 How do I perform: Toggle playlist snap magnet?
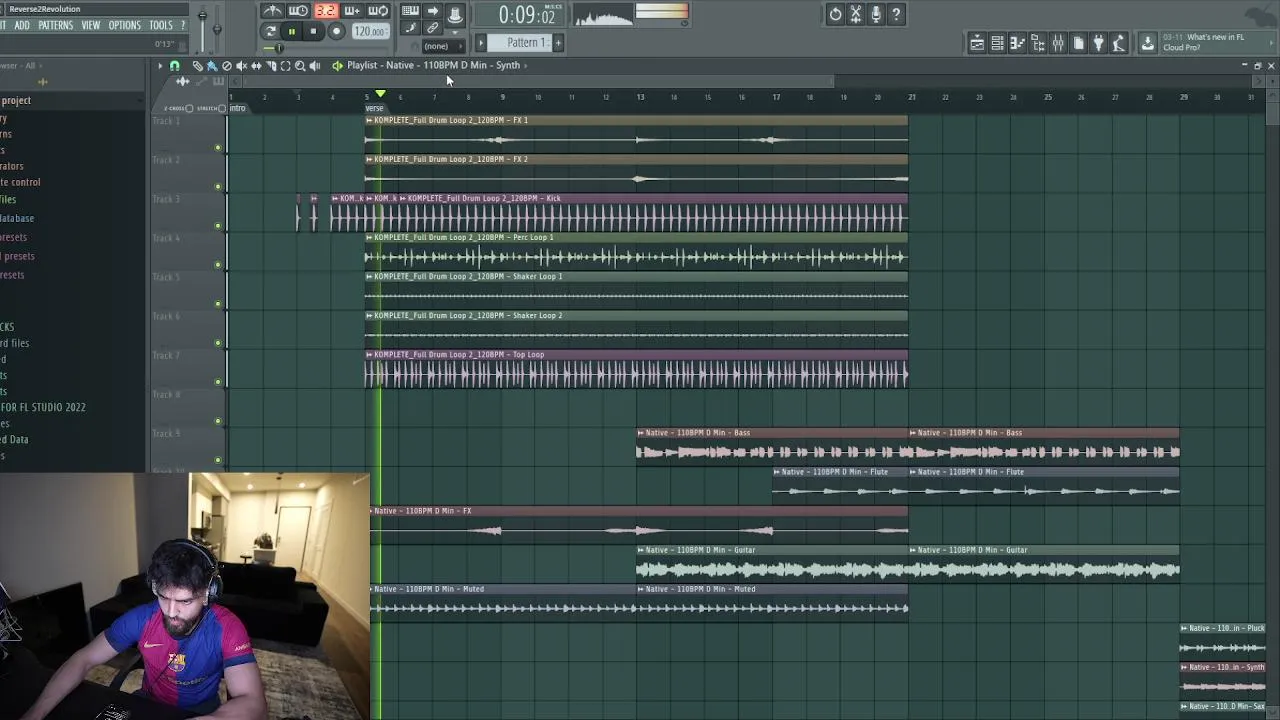[174, 65]
